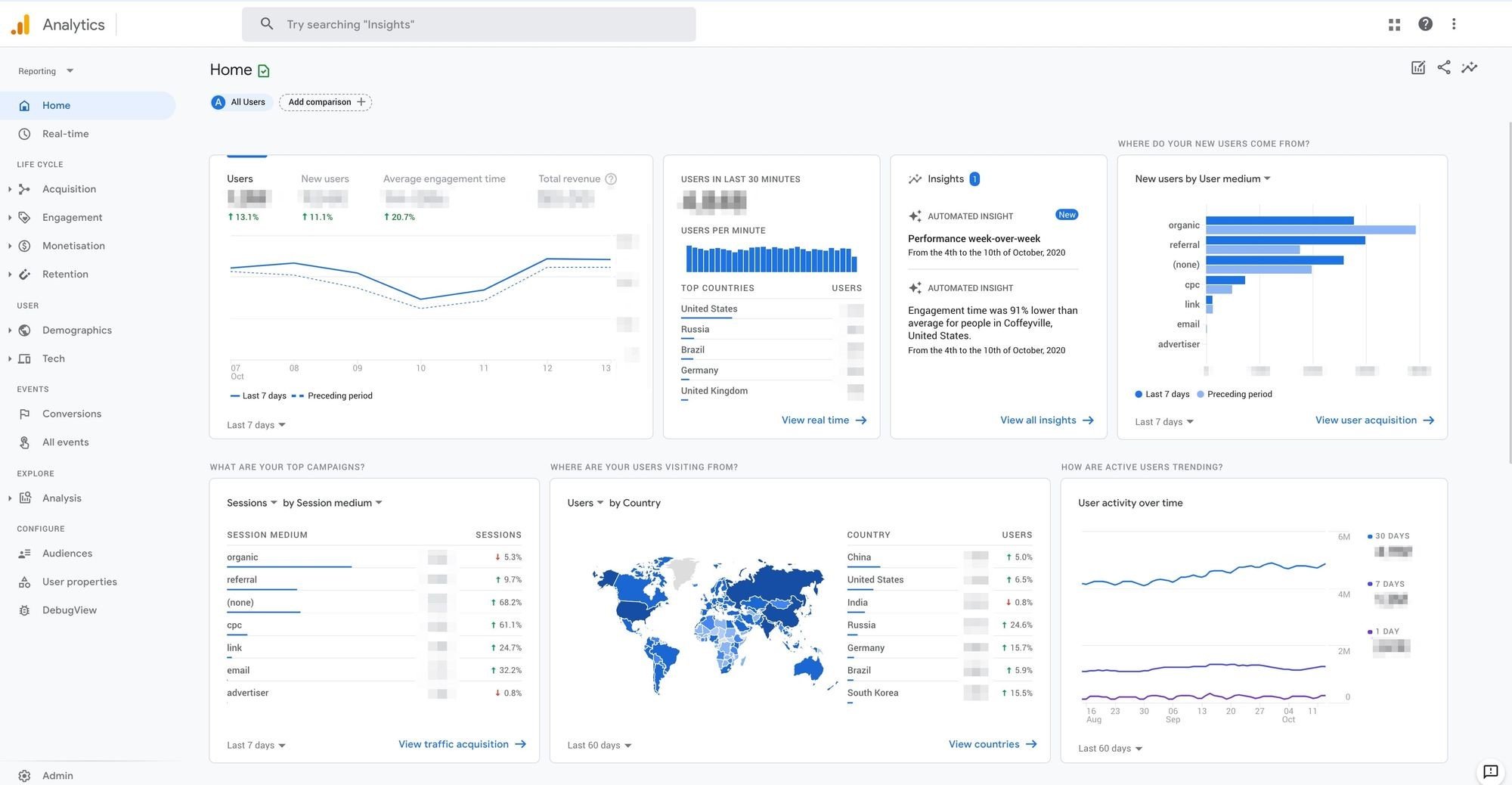Viewport: 1512px width, 785px height.
Task: Expand the Demographics tree item
Action: [x=10, y=330]
